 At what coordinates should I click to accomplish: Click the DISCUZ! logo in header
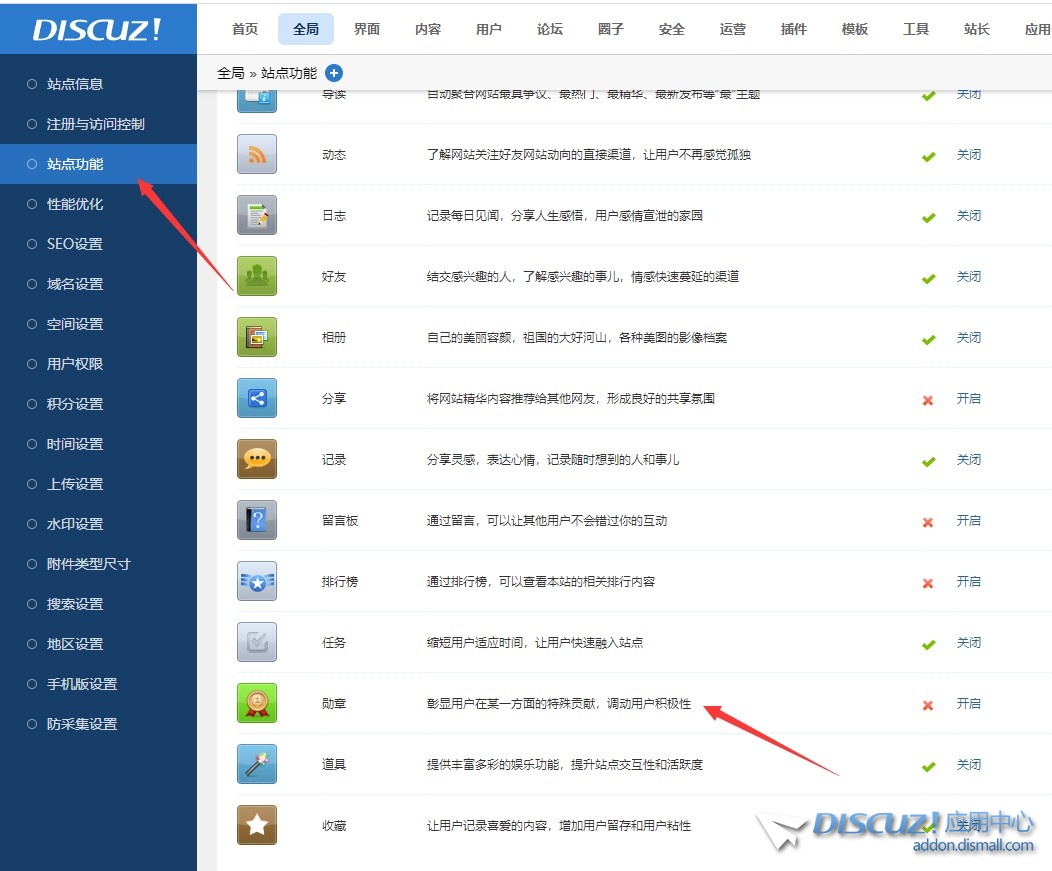97,29
